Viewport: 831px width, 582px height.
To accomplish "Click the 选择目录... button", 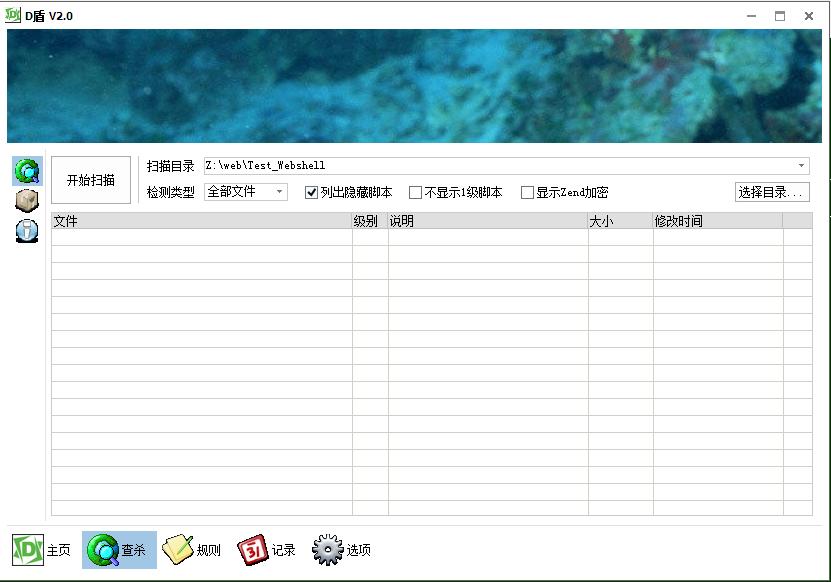I will (772, 192).
